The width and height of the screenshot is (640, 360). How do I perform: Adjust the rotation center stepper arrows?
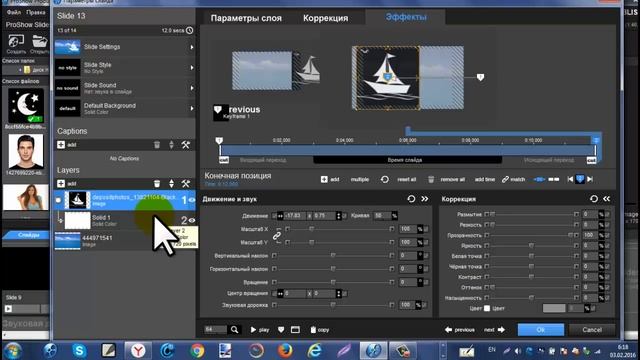point(338,293)
